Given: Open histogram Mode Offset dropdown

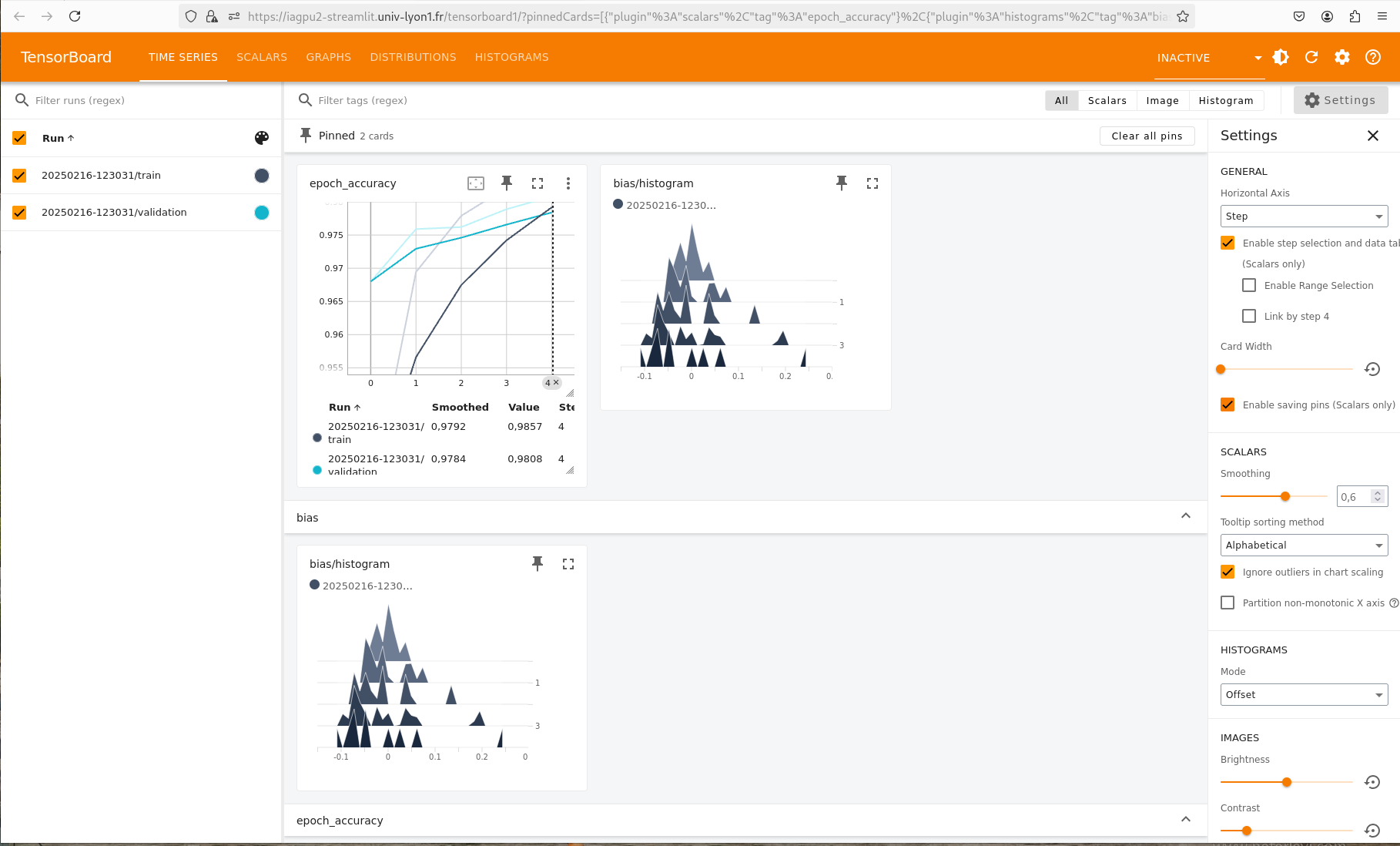Looking at the screenshot, I should coord(1304,695).
